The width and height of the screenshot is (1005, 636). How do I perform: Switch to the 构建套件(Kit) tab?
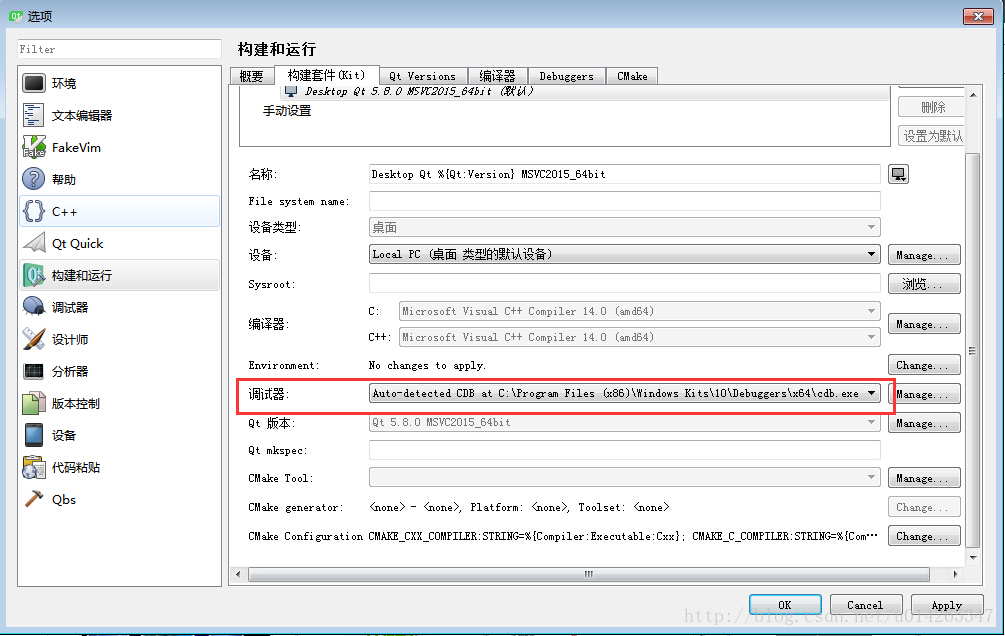326,75
